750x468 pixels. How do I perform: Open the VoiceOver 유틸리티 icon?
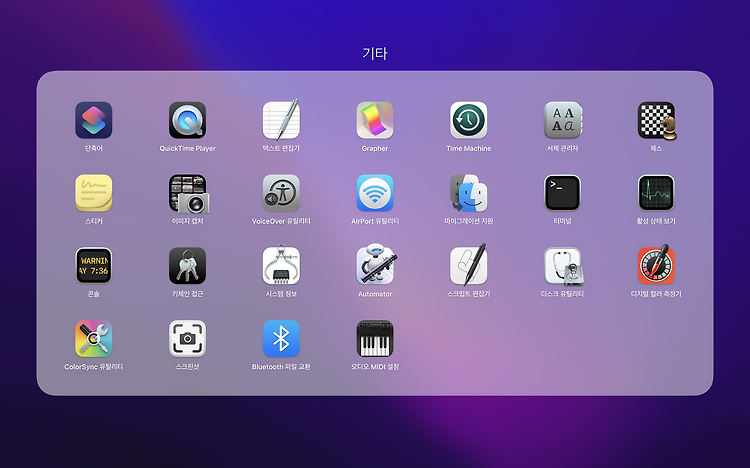click(281, 193)
